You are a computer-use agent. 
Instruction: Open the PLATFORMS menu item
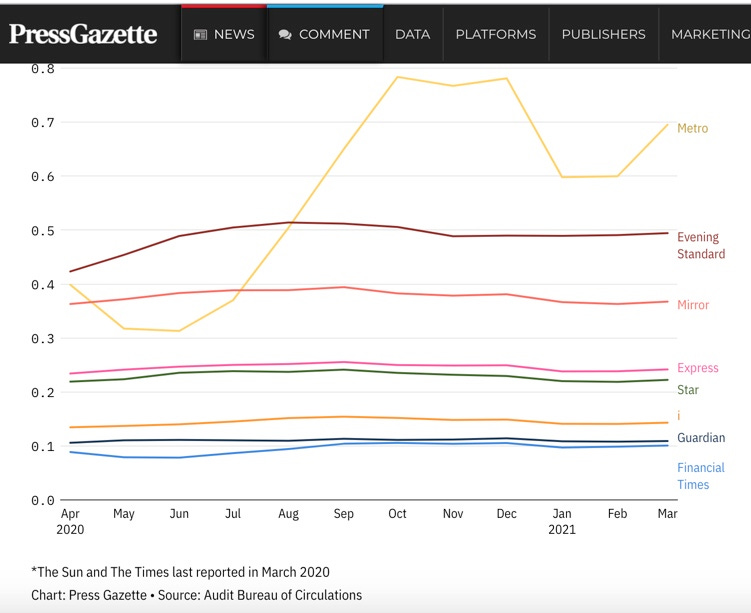(x=496, y=34)
